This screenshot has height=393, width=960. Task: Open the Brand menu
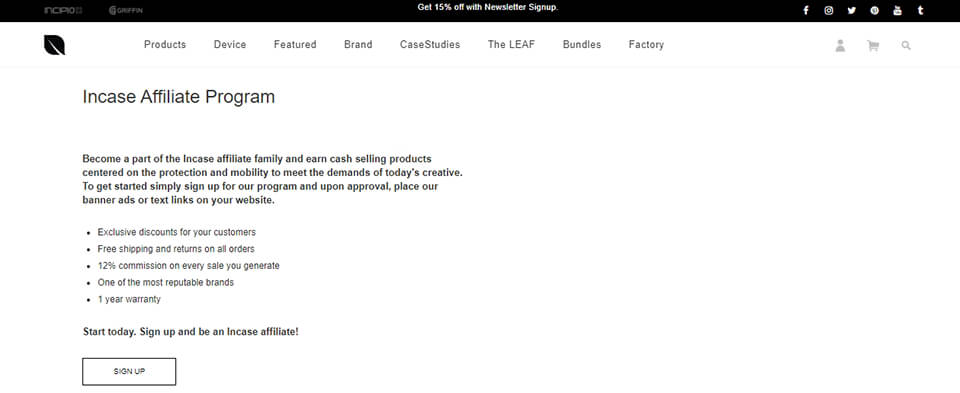coord(358,45)
